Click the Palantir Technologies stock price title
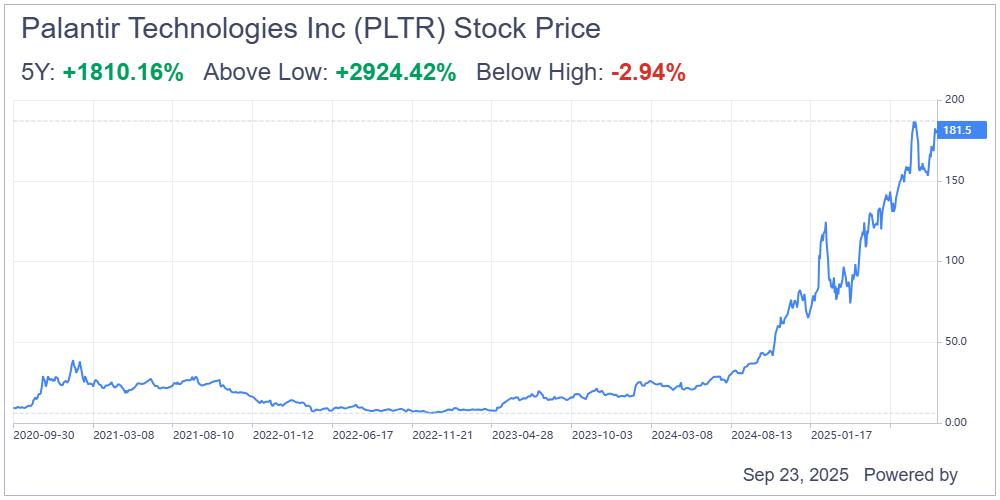This screenshot has height=500, width=1000. click(x=310, y=29)
